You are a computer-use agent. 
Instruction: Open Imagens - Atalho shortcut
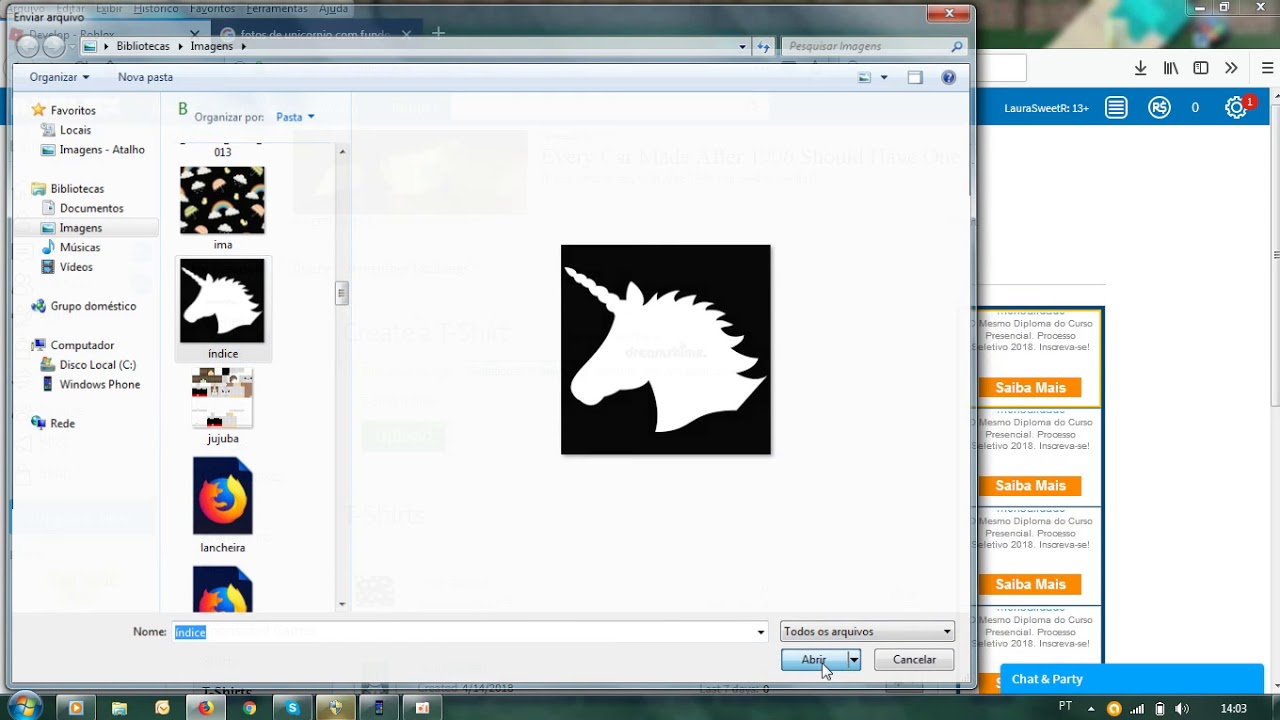point(102,150)
